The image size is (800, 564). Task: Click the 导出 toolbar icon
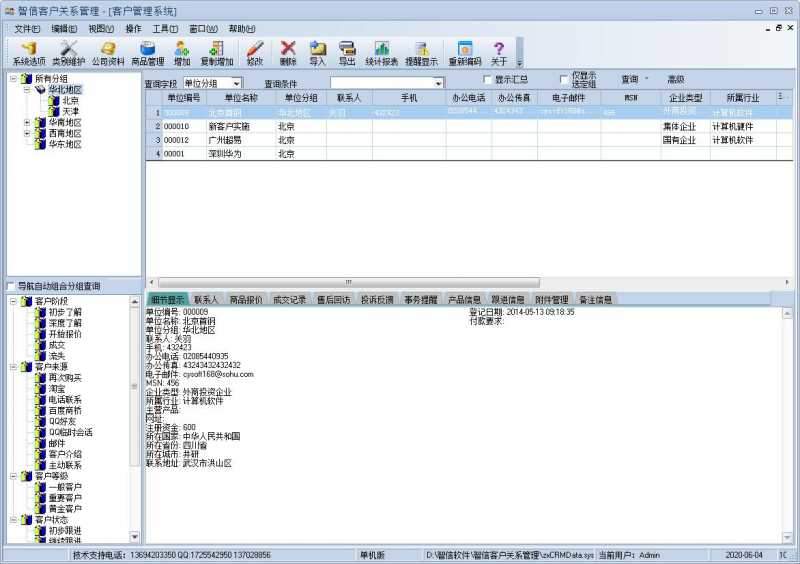347,53
